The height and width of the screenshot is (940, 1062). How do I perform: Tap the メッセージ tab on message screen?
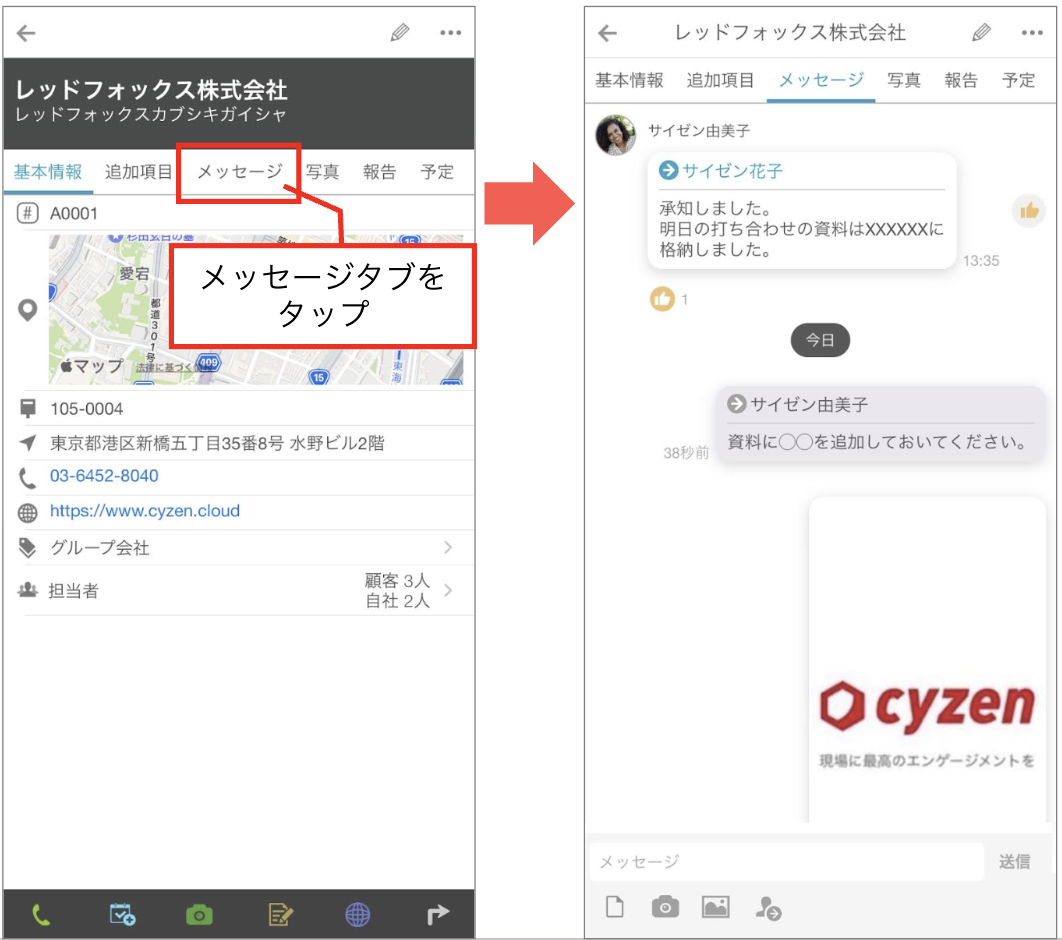click(x=821, y=81)
